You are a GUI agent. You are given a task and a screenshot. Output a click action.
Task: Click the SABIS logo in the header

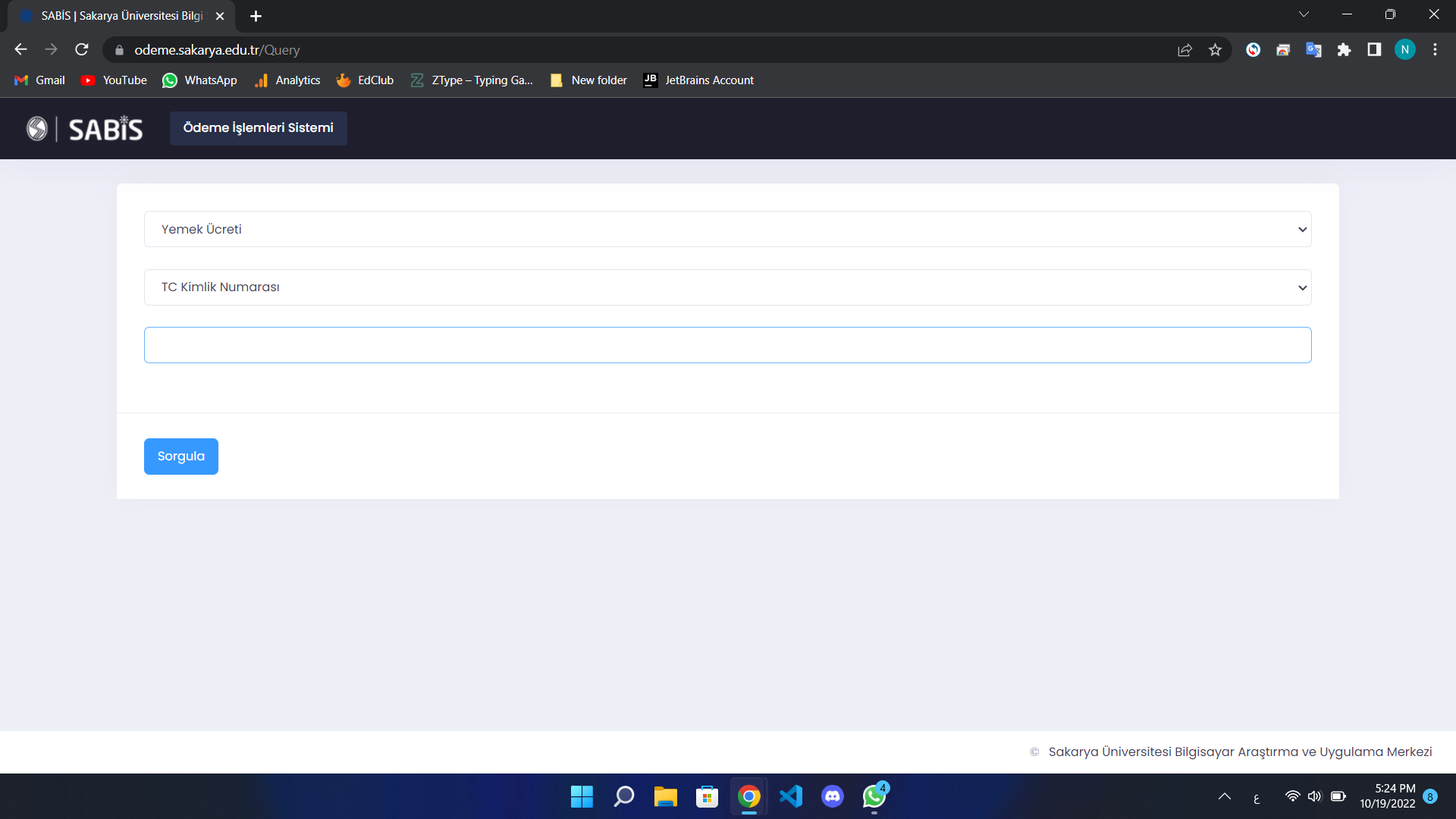(x=85, y=129)
